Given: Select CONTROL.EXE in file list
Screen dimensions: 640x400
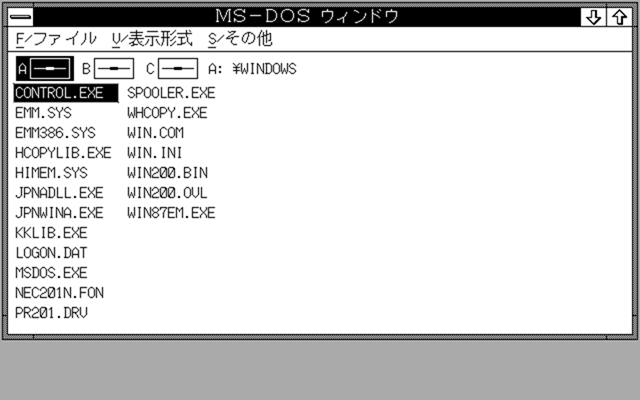Looking at the screenshot, I should (x=66, y=93).
